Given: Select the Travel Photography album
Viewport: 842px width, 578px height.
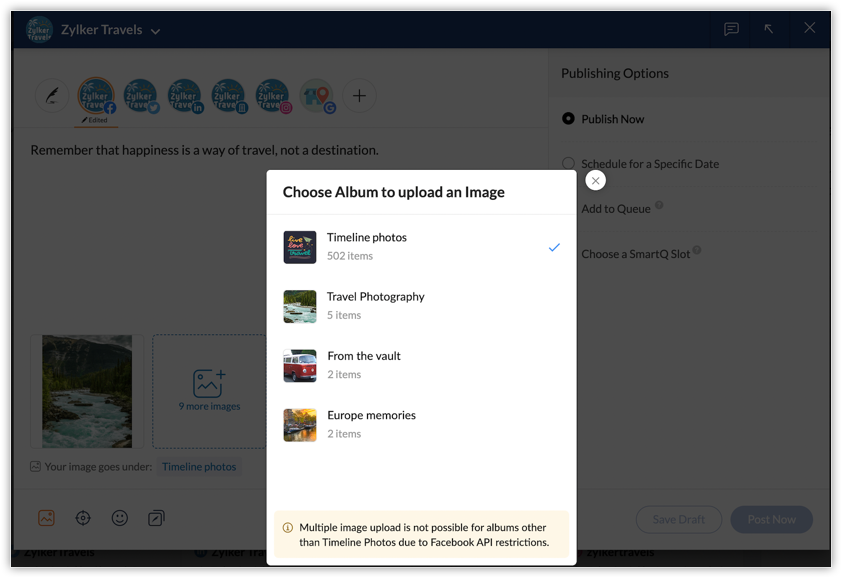Looking at the screenshot, I should point(422,306).
